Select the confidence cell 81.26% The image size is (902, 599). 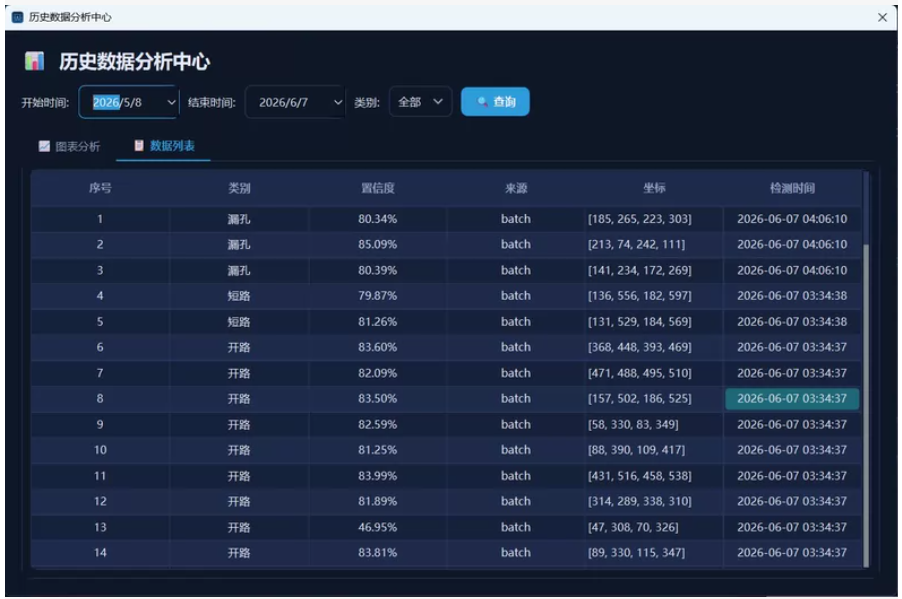pos(377,322)
